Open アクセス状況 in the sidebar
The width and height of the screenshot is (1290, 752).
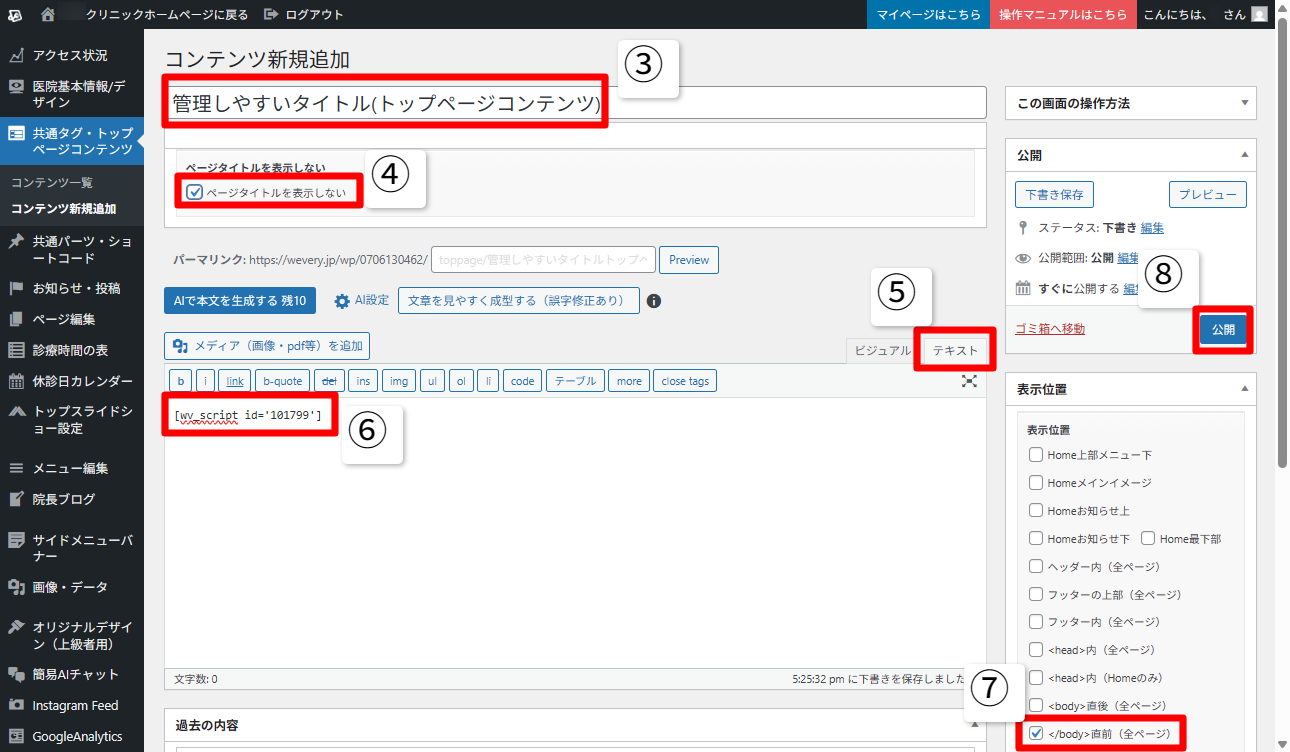click(x=70, y=55)
